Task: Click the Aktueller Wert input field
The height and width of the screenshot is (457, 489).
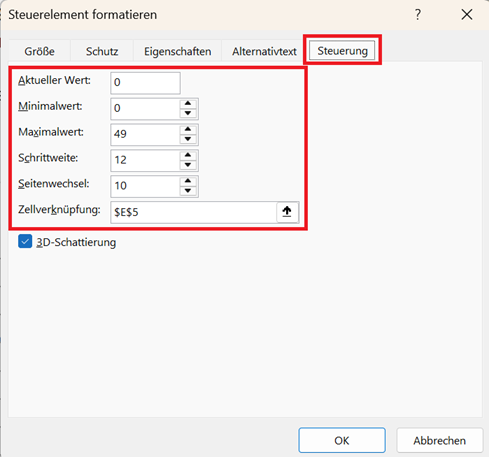Action: click(x=145, y=83)
